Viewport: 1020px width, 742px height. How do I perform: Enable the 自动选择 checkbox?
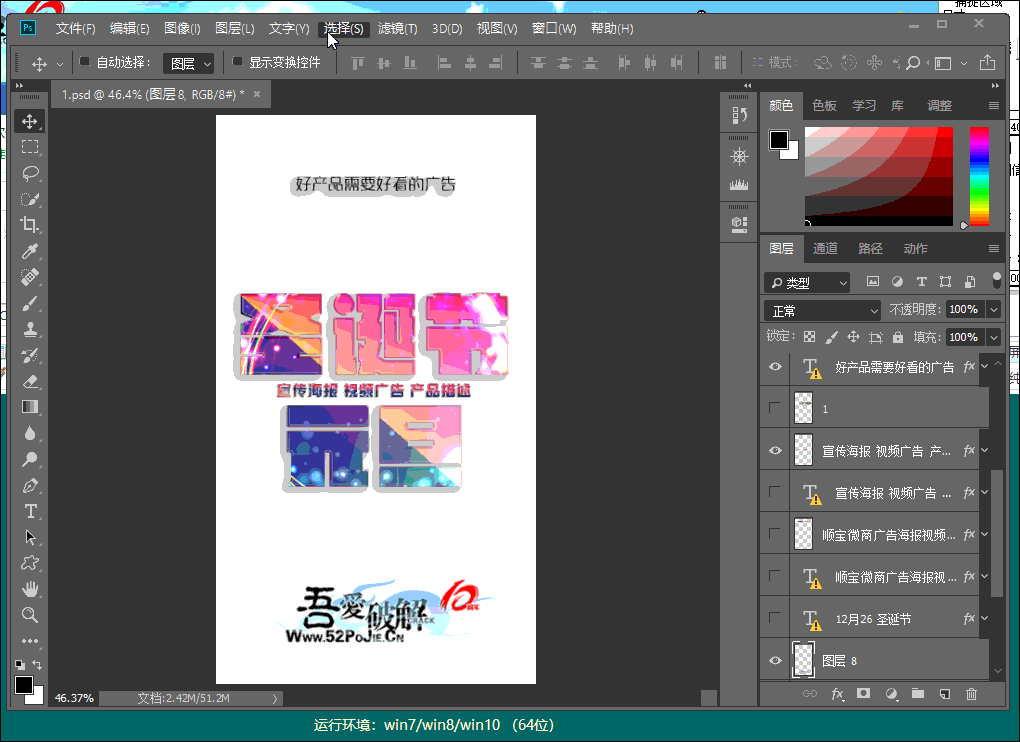pos(85,62)
